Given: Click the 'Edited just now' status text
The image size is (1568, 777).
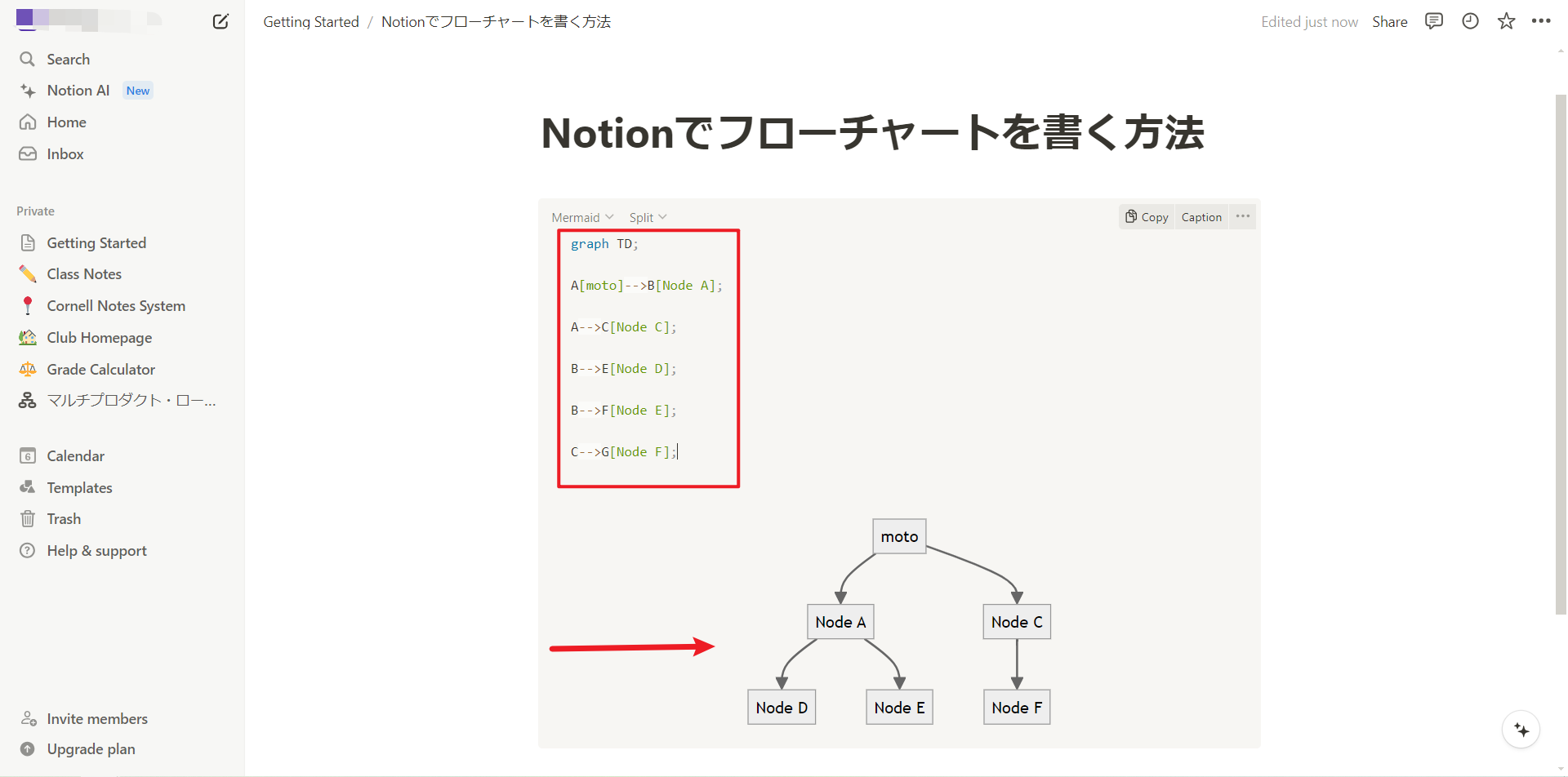Looking at the screenshot, I should coord(1309,22).
